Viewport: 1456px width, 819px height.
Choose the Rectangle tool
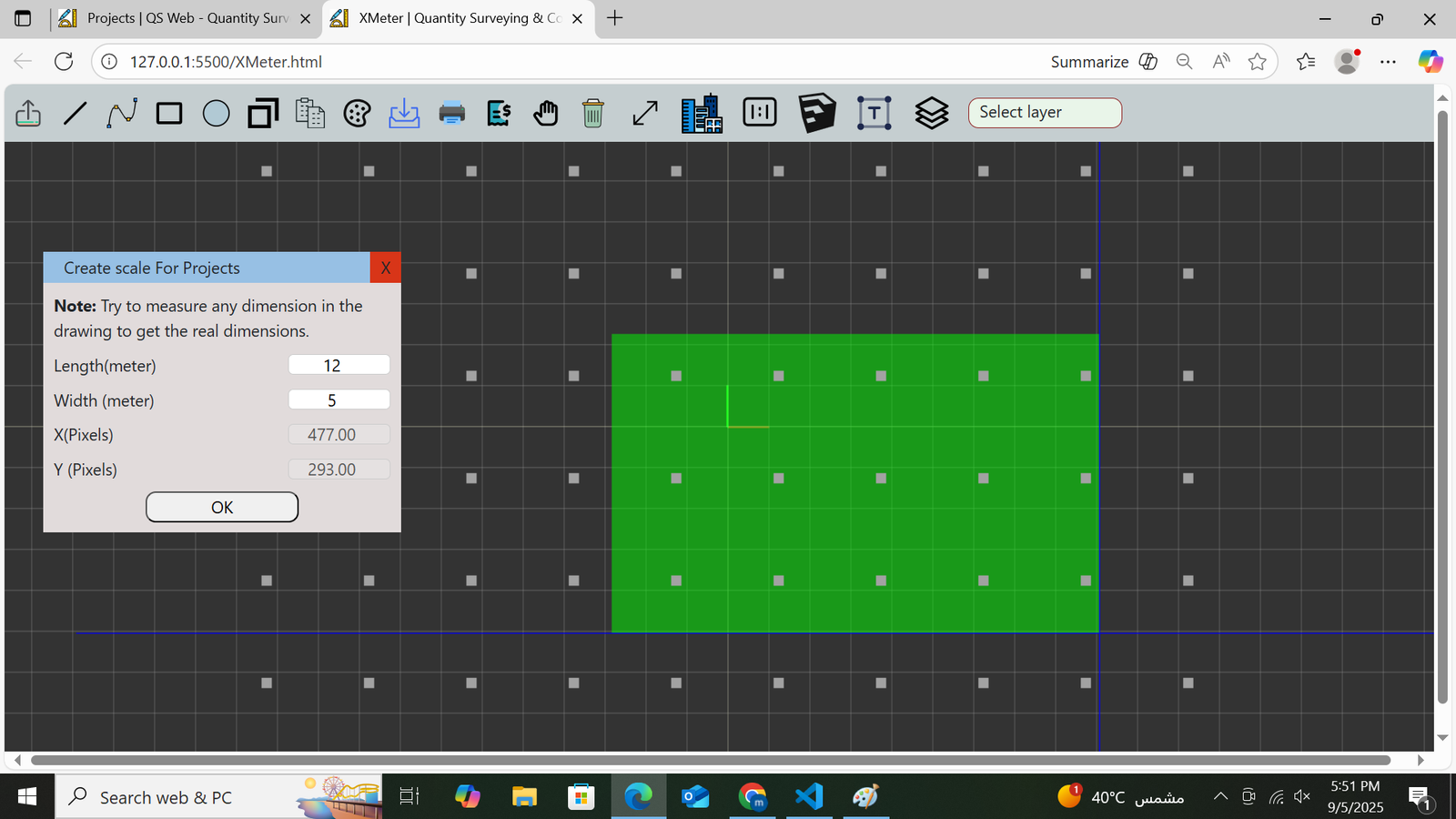tap(168, 112)
